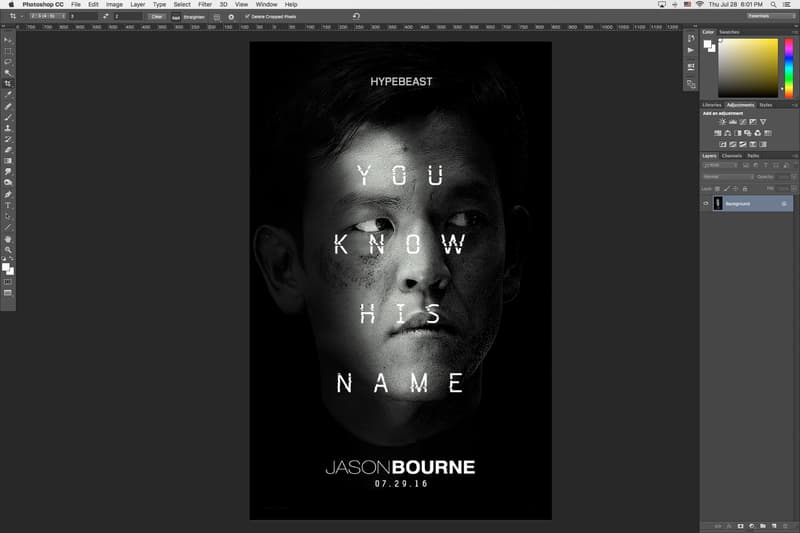The height and width of the screenshot is (533, 800).
Task: Open the crop ratio preset dropdown
Action: (47, 16)
